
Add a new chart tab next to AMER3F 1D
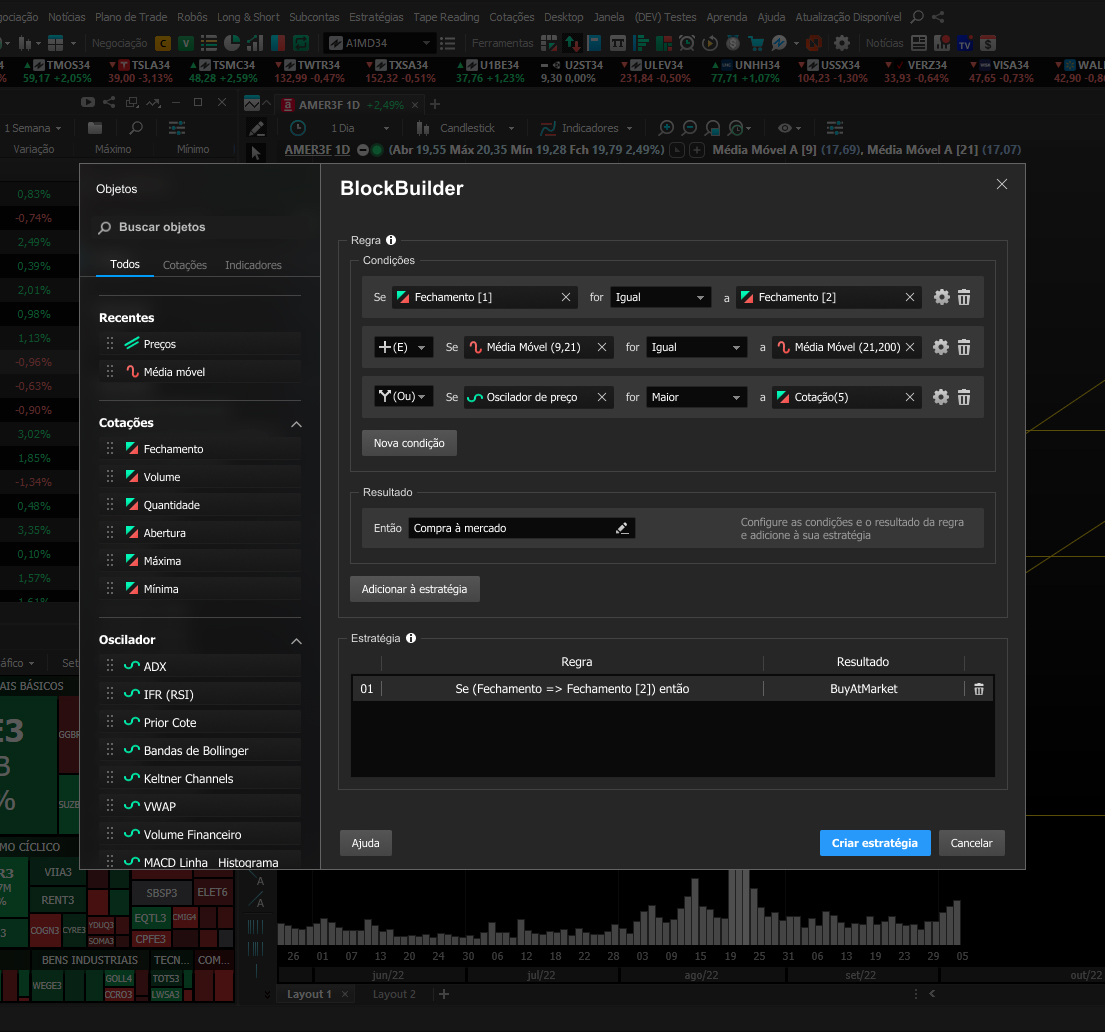(436, 104)
